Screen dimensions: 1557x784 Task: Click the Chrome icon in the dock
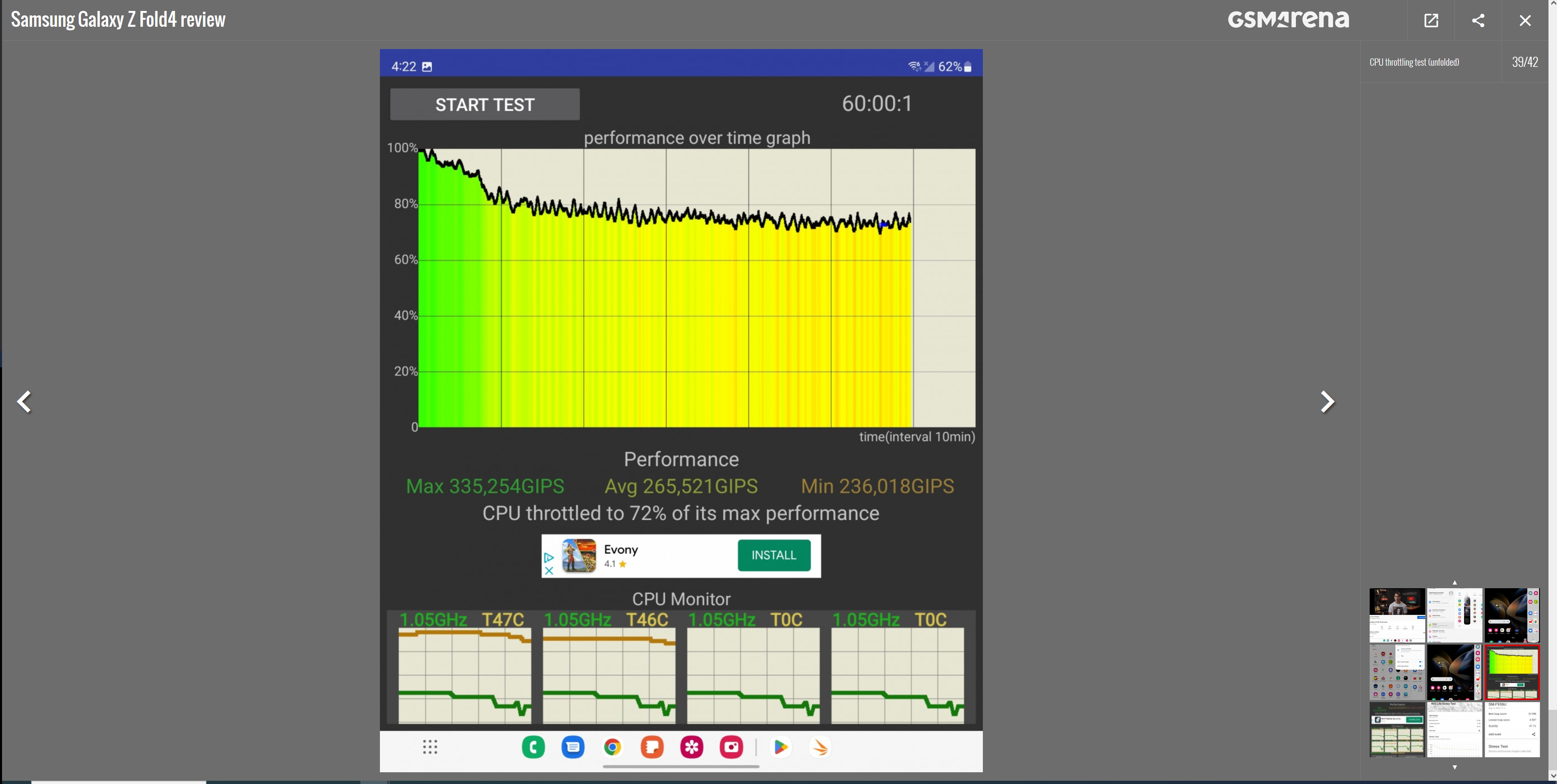coord(612,747)
